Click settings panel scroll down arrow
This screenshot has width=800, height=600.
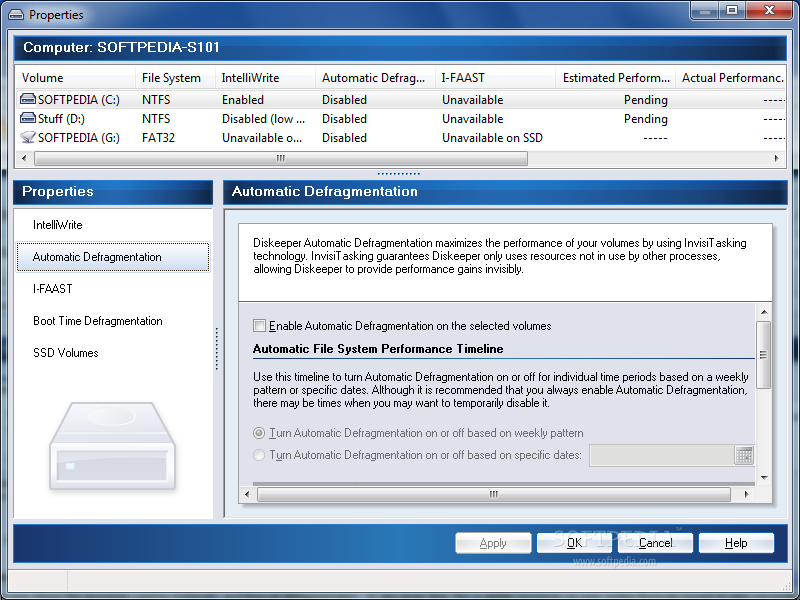(x=764, y=478)
